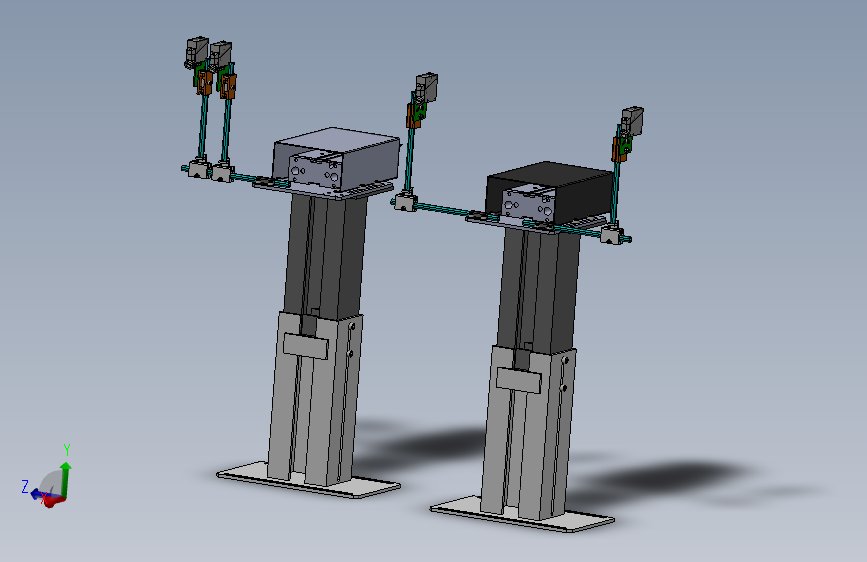Click the red X axis of the orientation triad
Screen dimensions: 867x562
pos(54,502)
